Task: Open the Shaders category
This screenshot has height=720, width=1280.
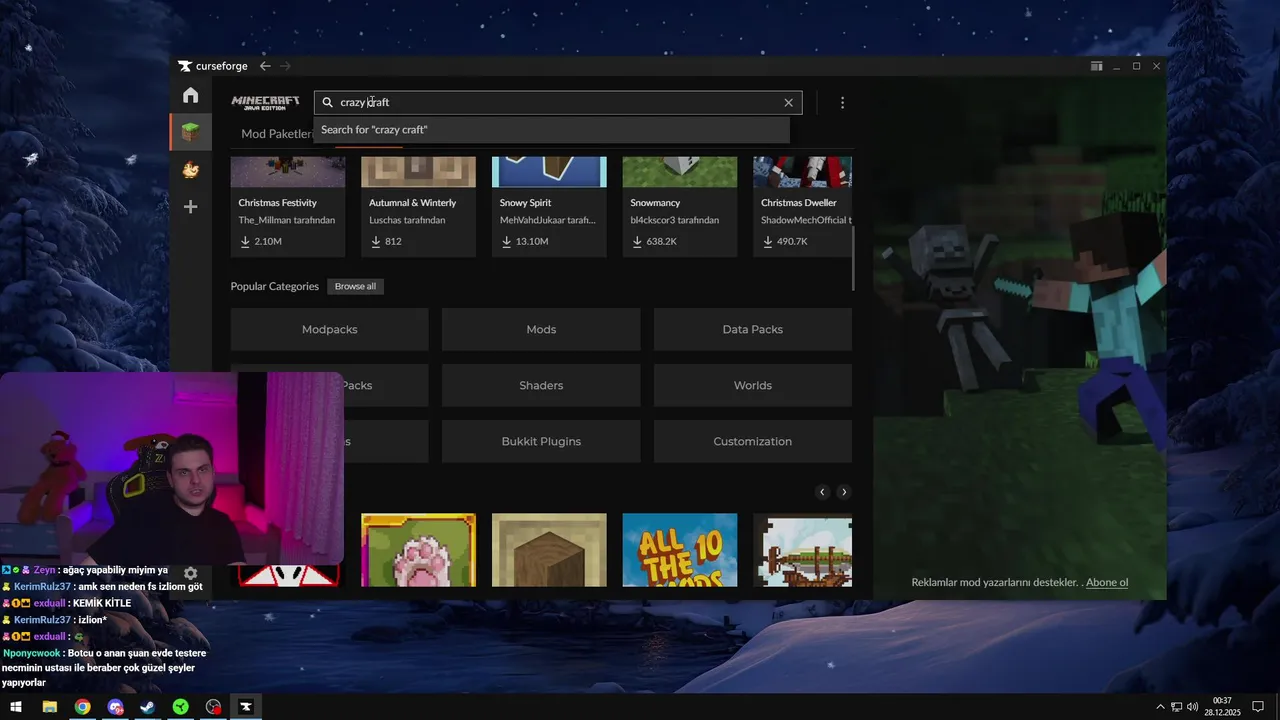Action: pyautogui.click(x=541, y=385)
